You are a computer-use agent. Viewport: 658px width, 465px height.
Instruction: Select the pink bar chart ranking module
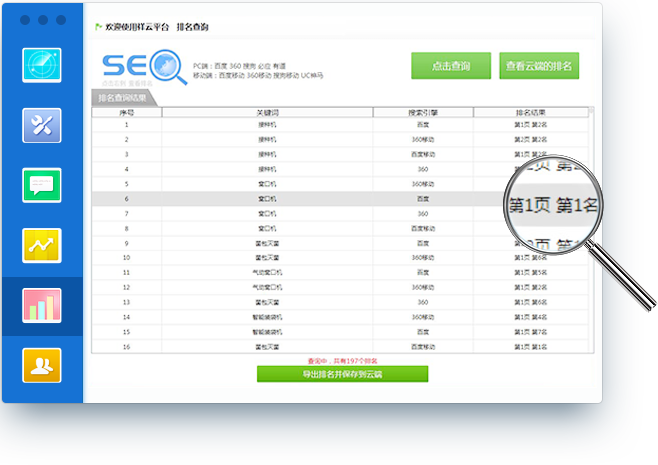42,306
